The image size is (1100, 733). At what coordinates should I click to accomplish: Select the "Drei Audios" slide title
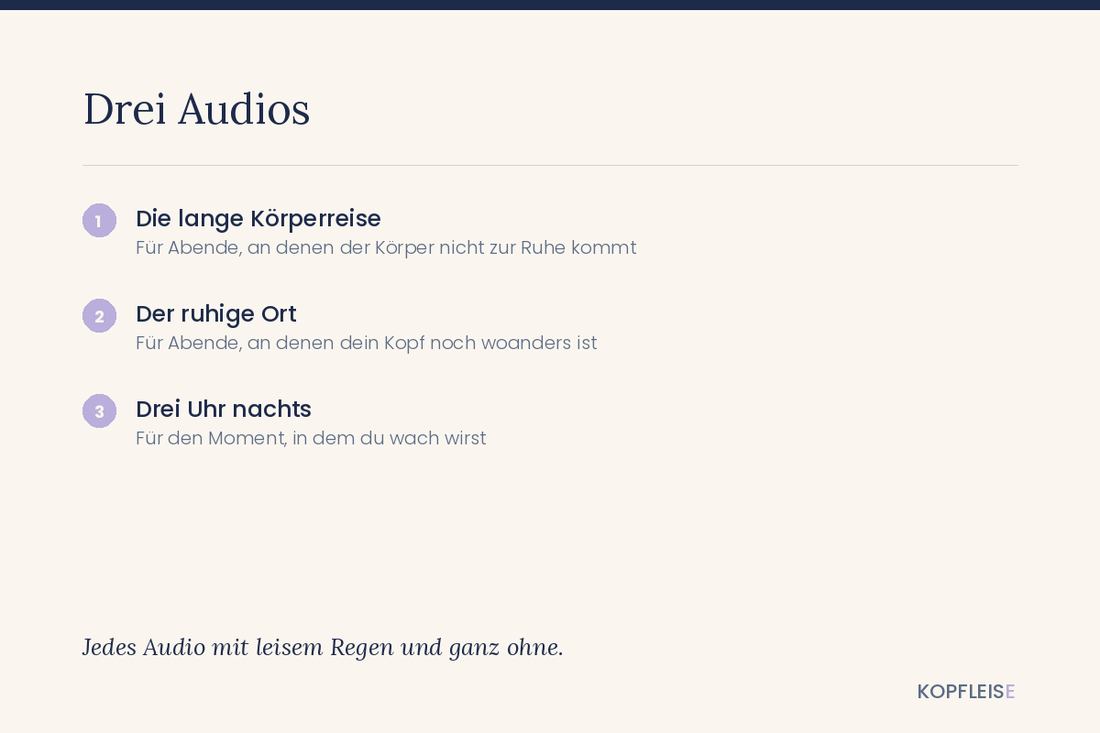196,109
